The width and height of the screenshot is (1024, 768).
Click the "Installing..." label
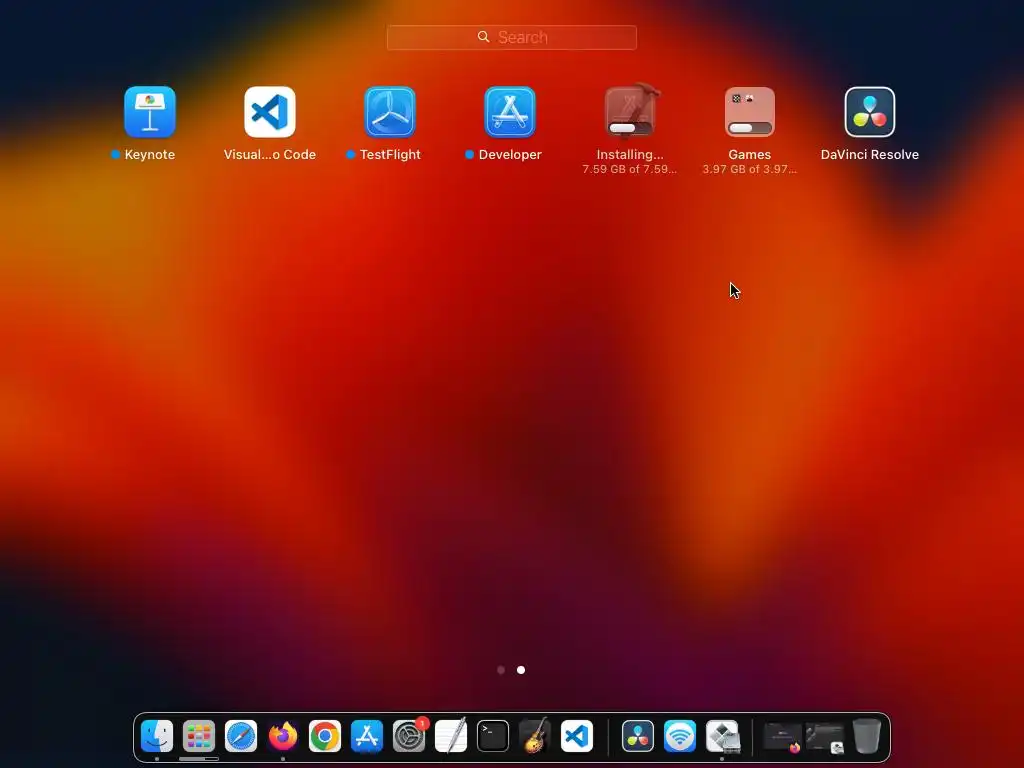(630, 155)
